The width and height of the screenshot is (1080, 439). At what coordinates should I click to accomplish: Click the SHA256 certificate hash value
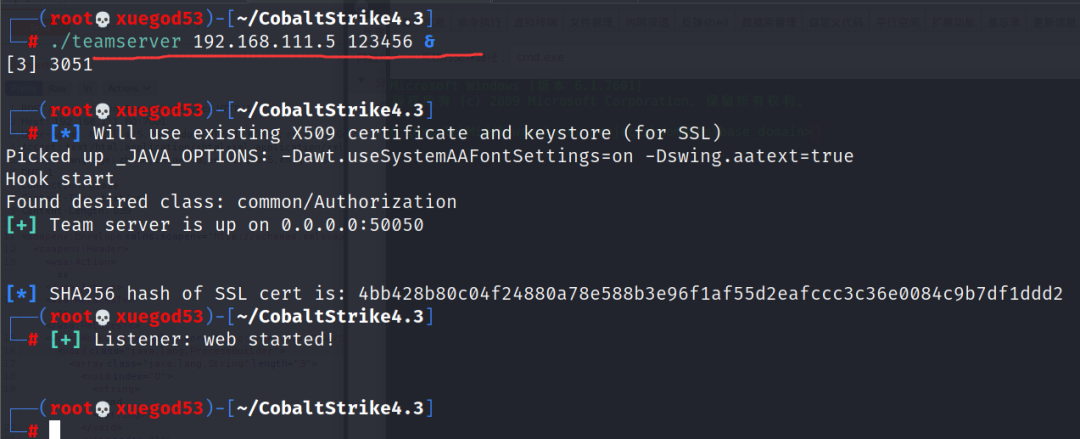coord(711,294)
